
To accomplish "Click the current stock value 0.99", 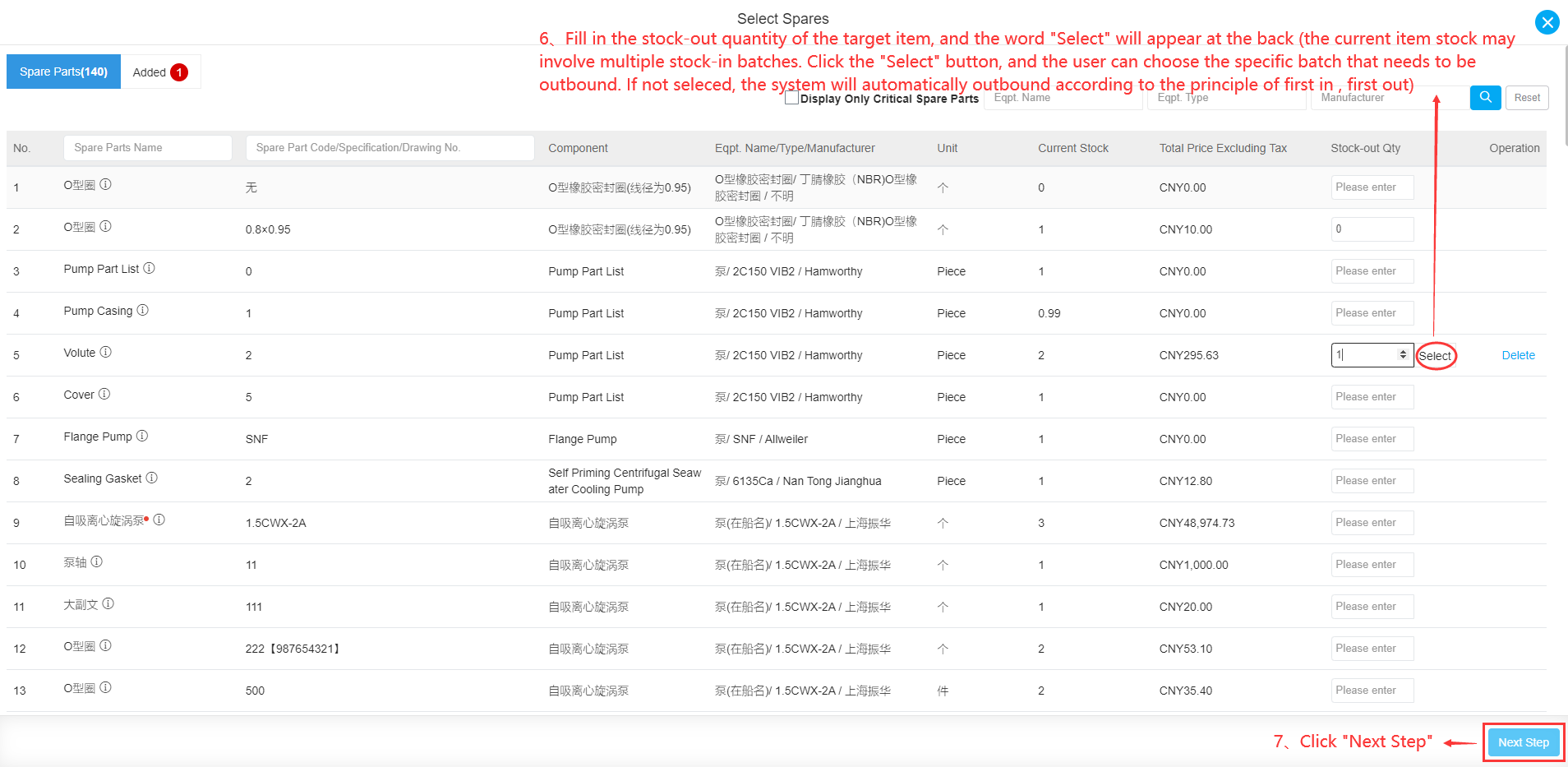I will tap(1049, 313).
